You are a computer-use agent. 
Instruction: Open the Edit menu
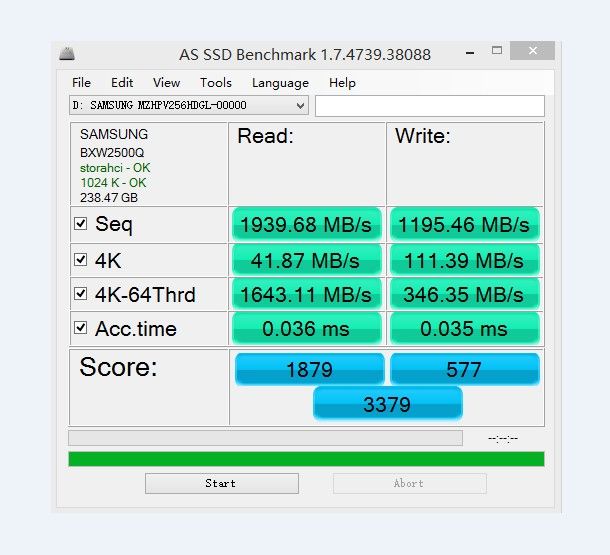tap(122, 83)
